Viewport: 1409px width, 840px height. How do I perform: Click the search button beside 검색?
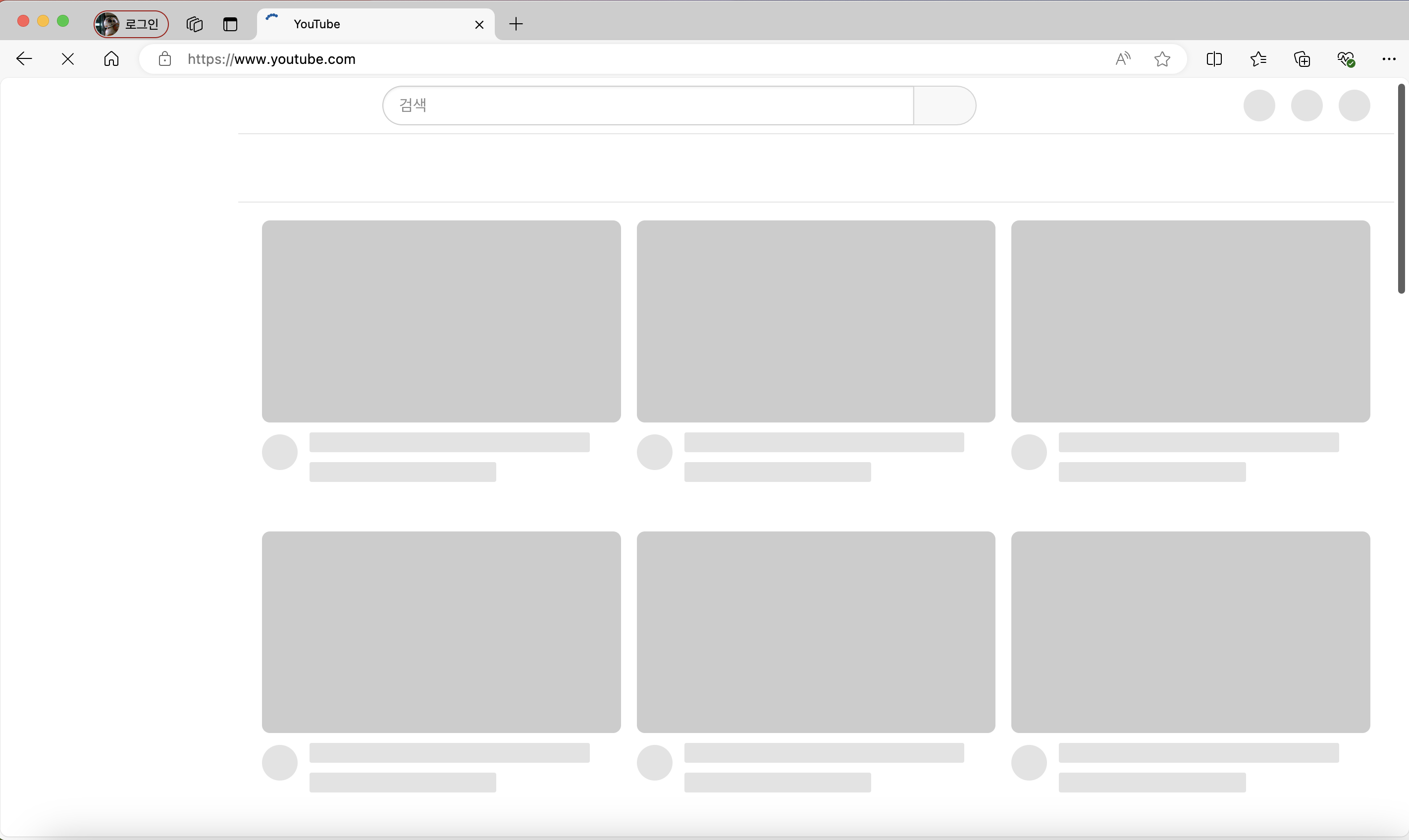944,105
